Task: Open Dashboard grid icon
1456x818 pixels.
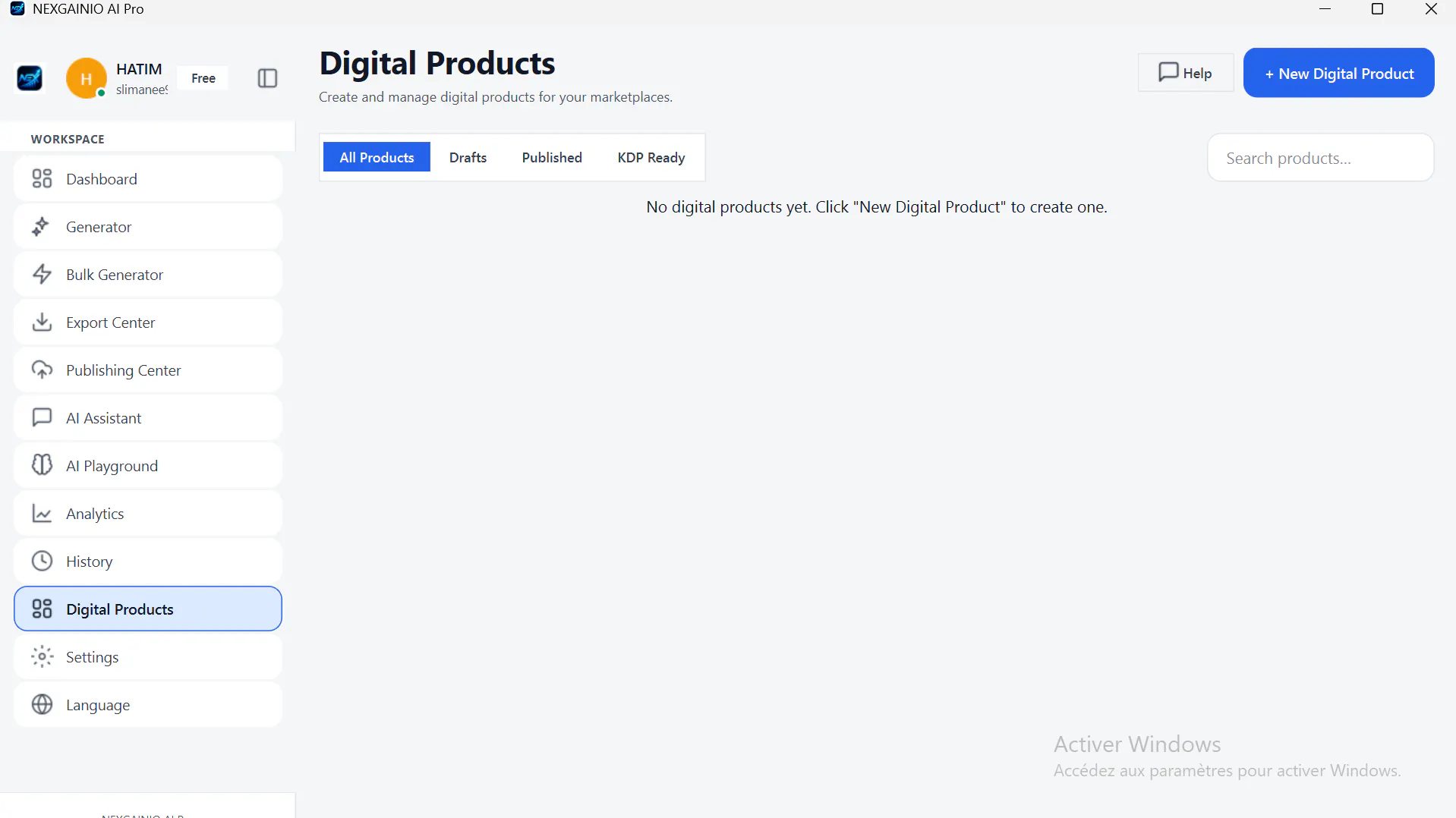Action: (x=42, y=179)
